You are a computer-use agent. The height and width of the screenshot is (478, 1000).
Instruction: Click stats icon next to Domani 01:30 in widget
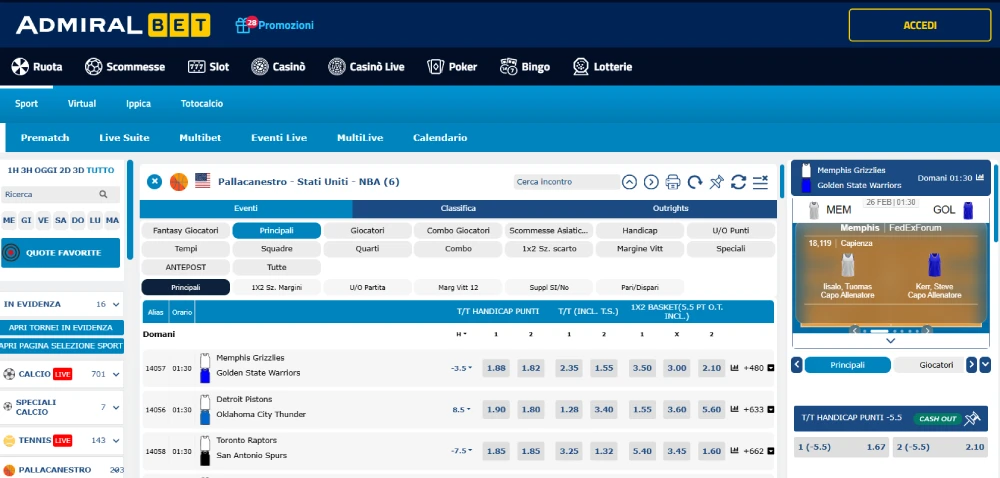982,178
